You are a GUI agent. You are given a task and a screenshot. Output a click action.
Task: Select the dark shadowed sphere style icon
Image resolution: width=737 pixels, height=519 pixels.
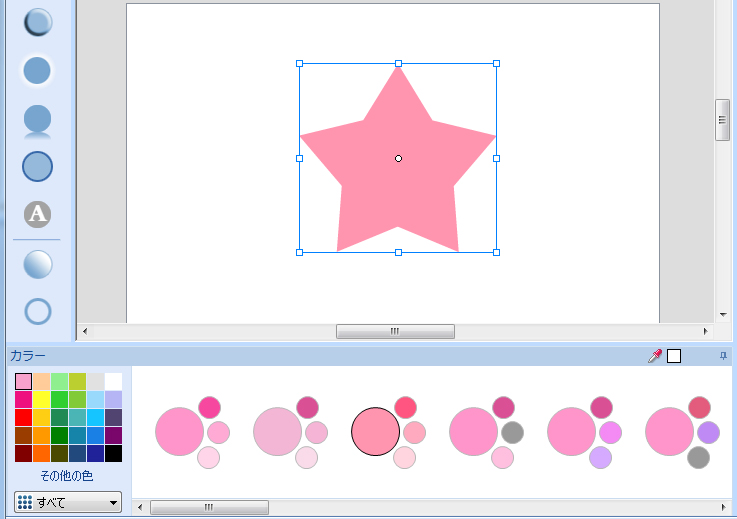pos(38,22)
